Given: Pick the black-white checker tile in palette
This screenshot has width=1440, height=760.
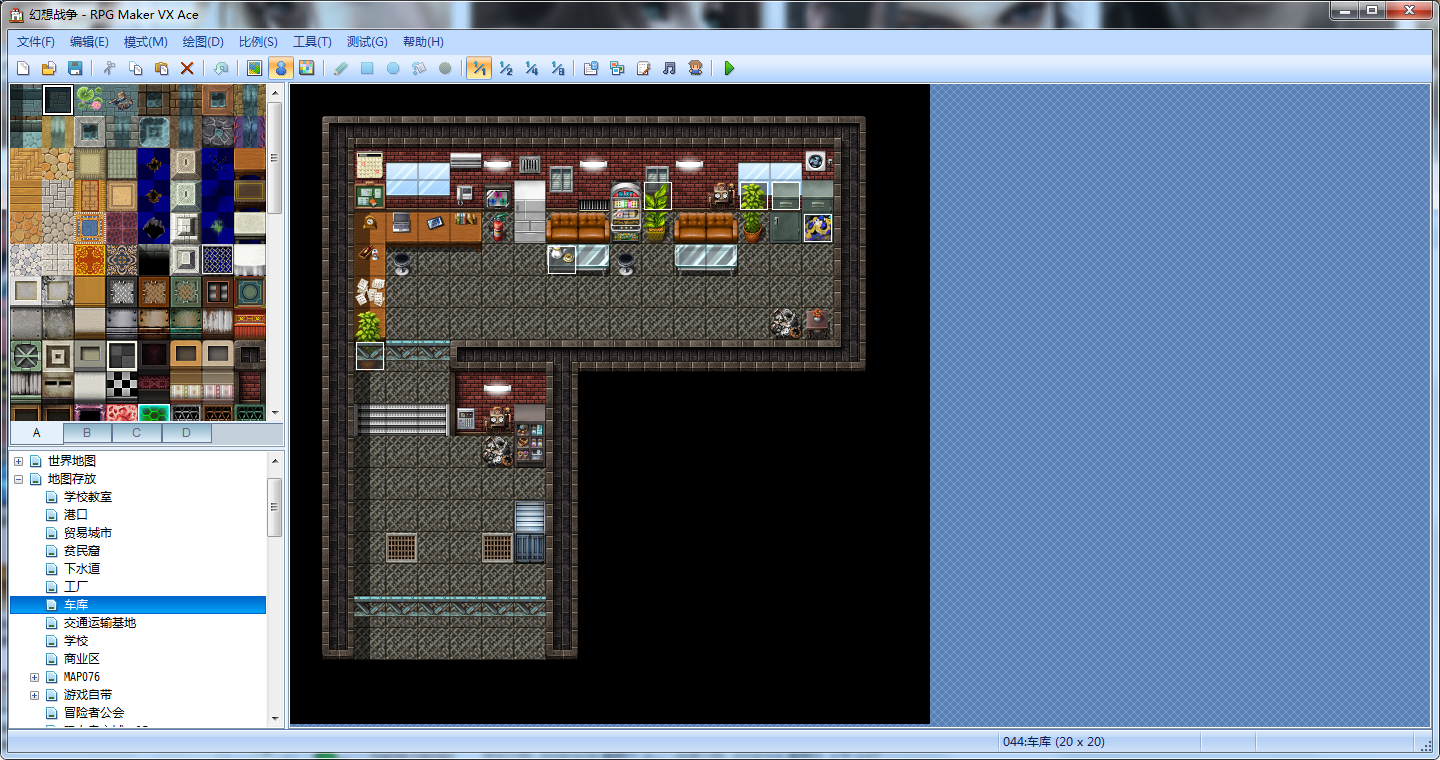Looking at the screenshot, I should click(122, 387).
